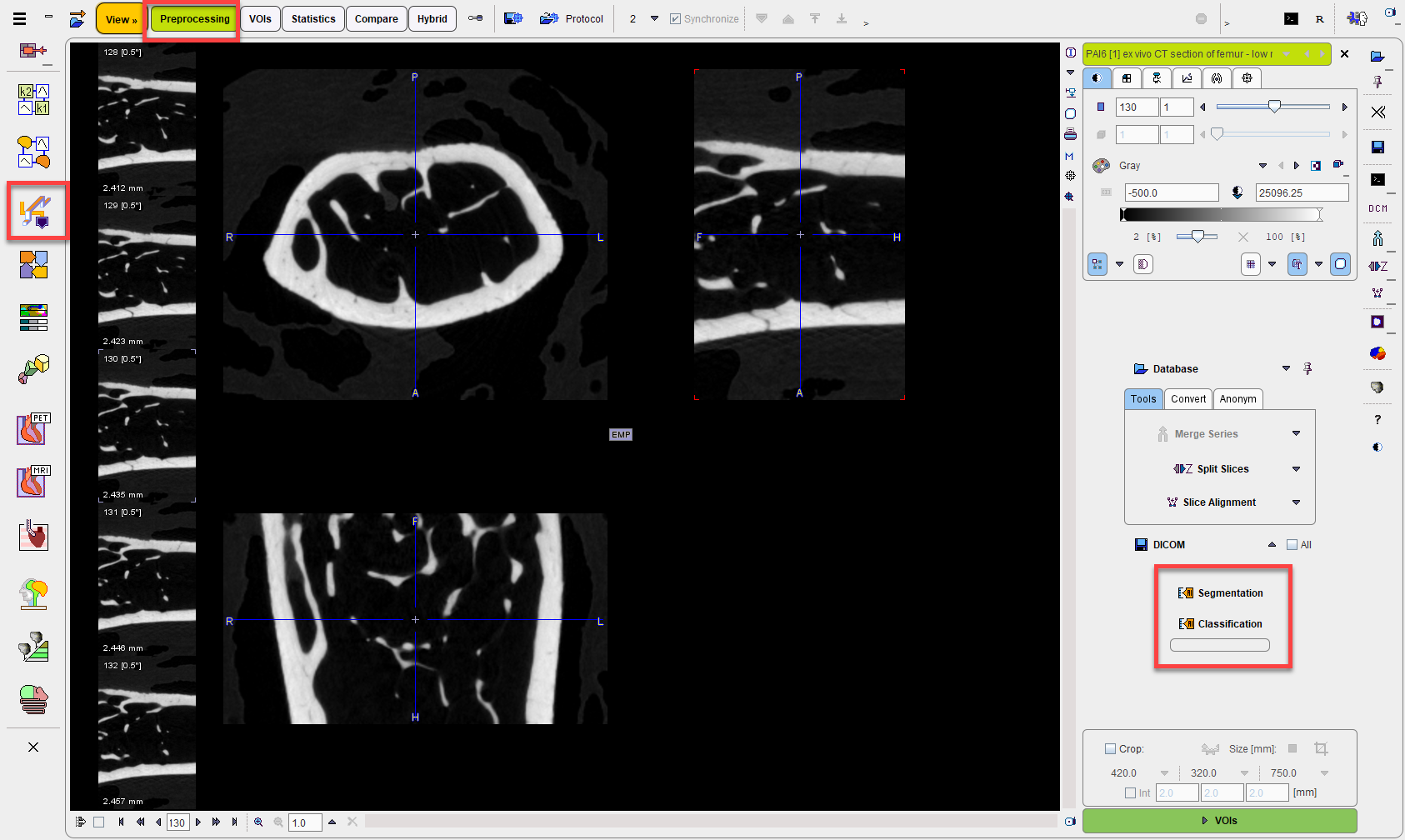Open the Hybrid page
1405x840 pixels.
tap(432, 19)
